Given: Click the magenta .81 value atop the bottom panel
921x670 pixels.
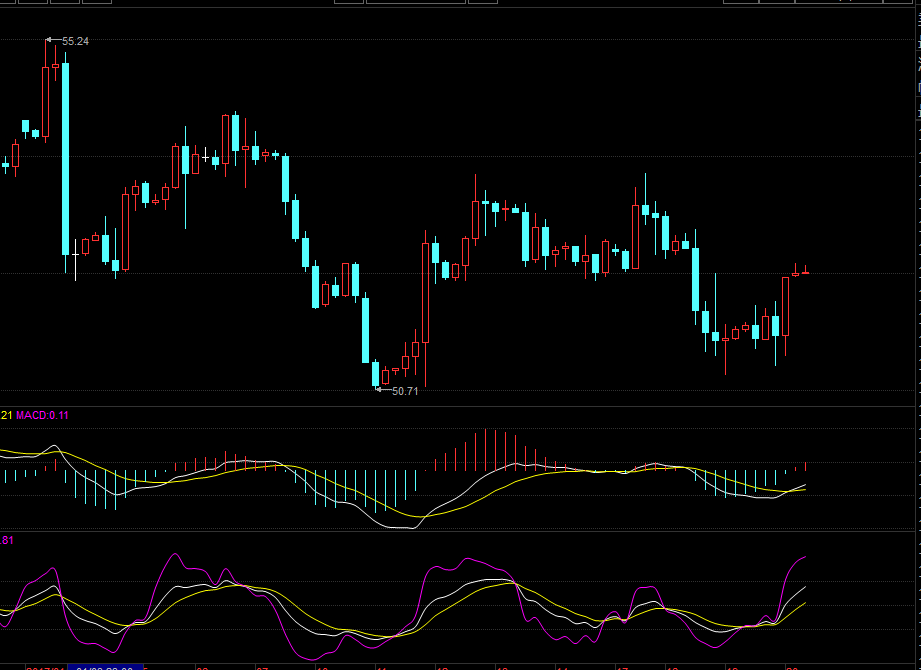Looking at the screenshot, I should tap(7, 541).
